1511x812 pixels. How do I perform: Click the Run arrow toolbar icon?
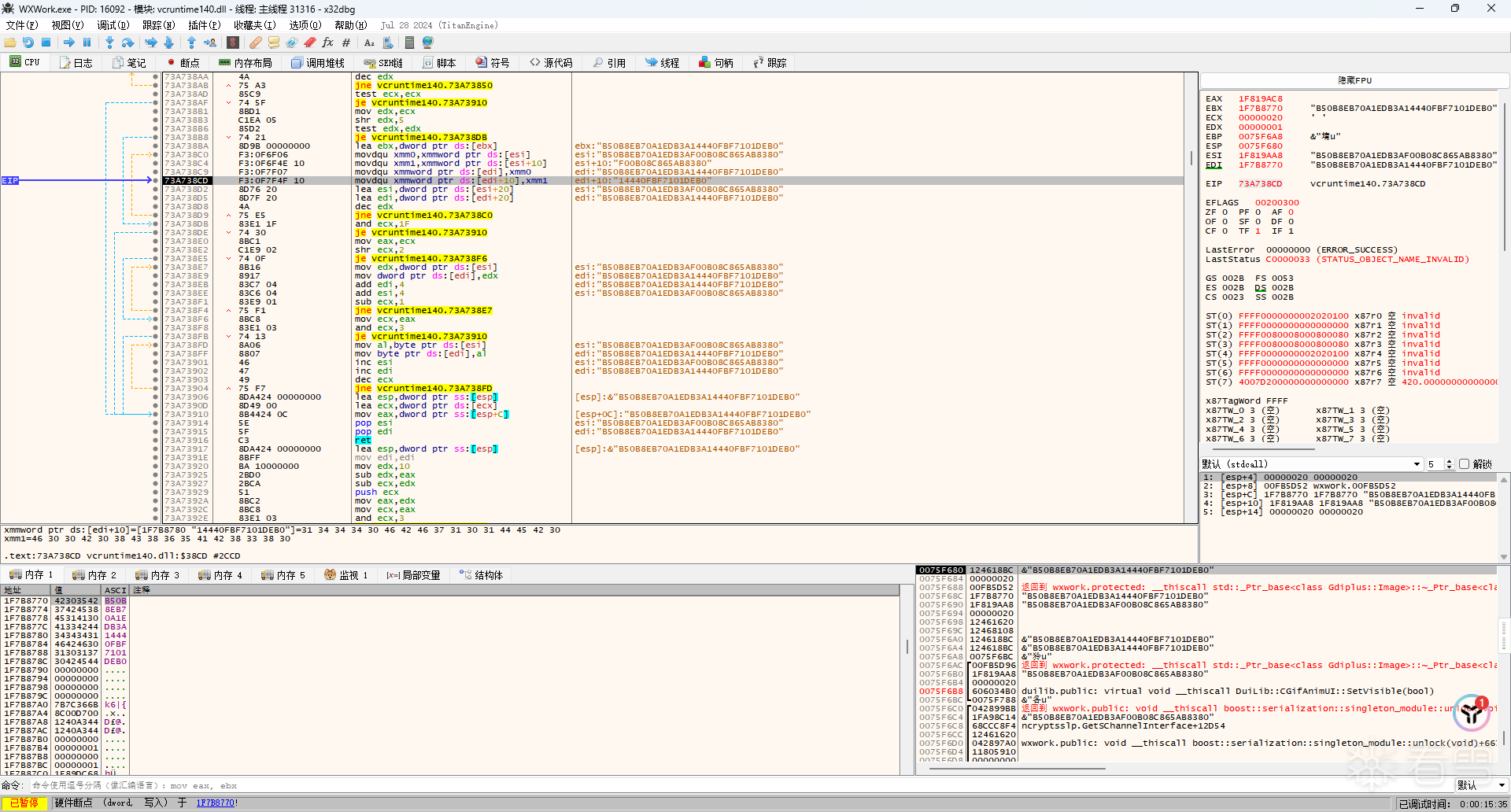[x=69, y=42]
